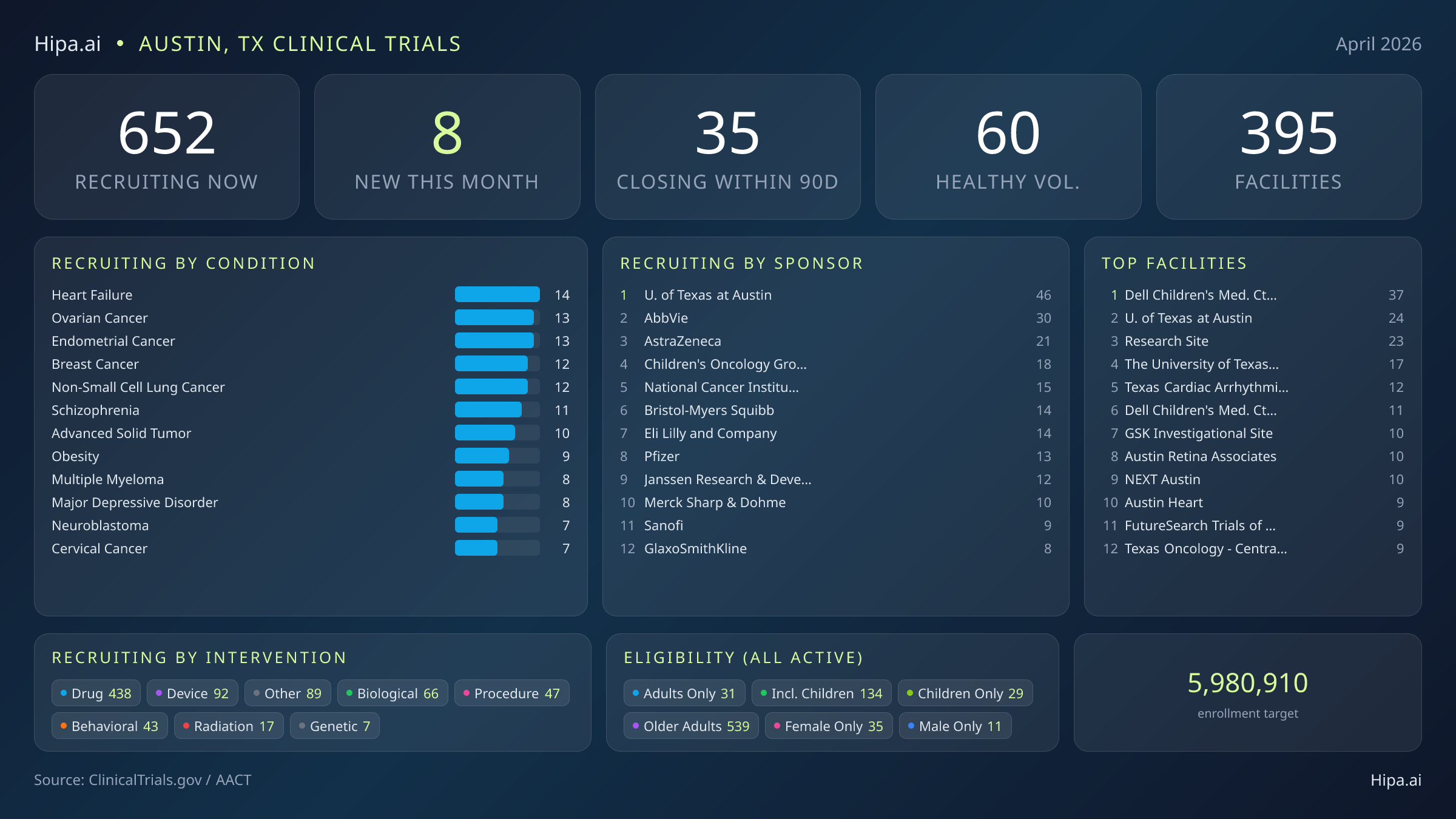Click sponsor U. of Texas at Austin, 46
1456x819 pixels.
(835, 295)
